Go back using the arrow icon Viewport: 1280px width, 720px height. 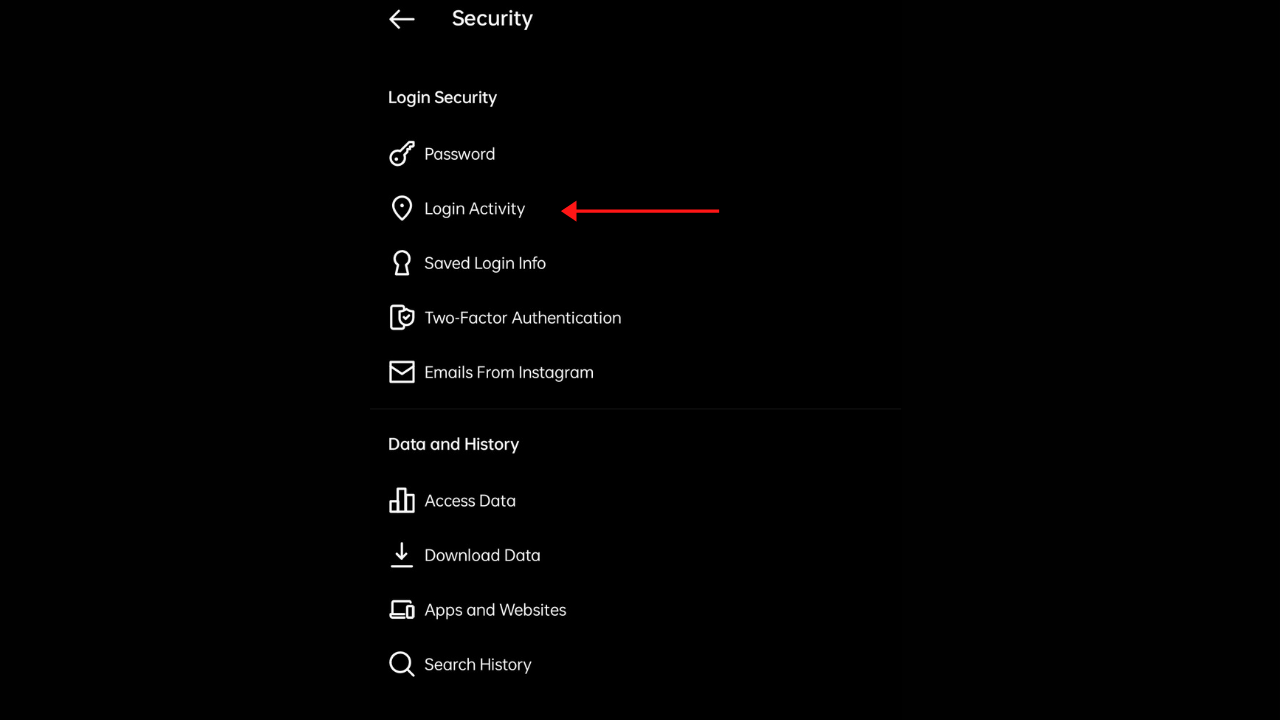[401, 19]
